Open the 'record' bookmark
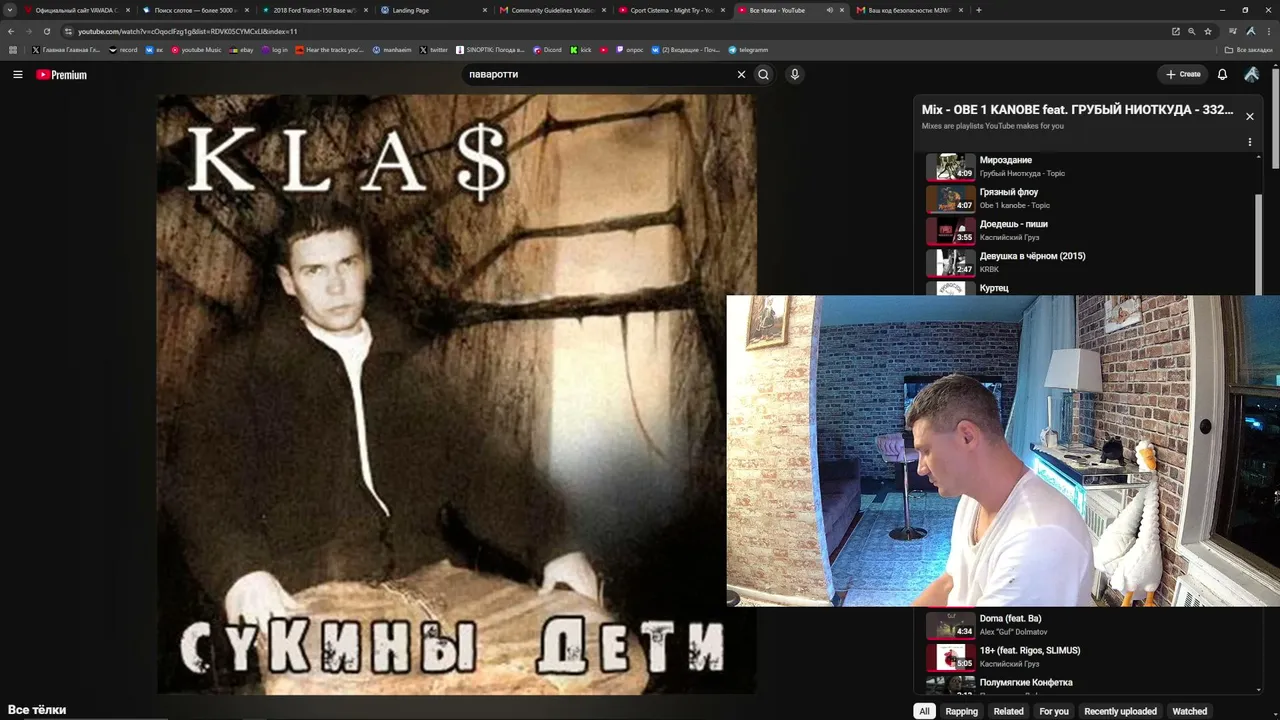This screenshot has height=720, width=1280. [123, 49]
